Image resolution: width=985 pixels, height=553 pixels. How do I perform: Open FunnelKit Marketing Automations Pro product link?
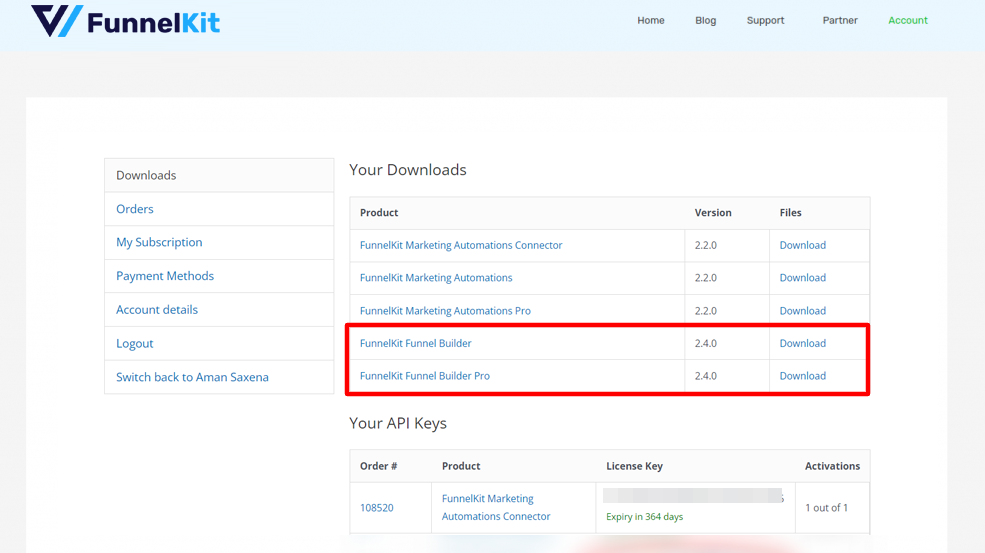(x=445, y=311)
